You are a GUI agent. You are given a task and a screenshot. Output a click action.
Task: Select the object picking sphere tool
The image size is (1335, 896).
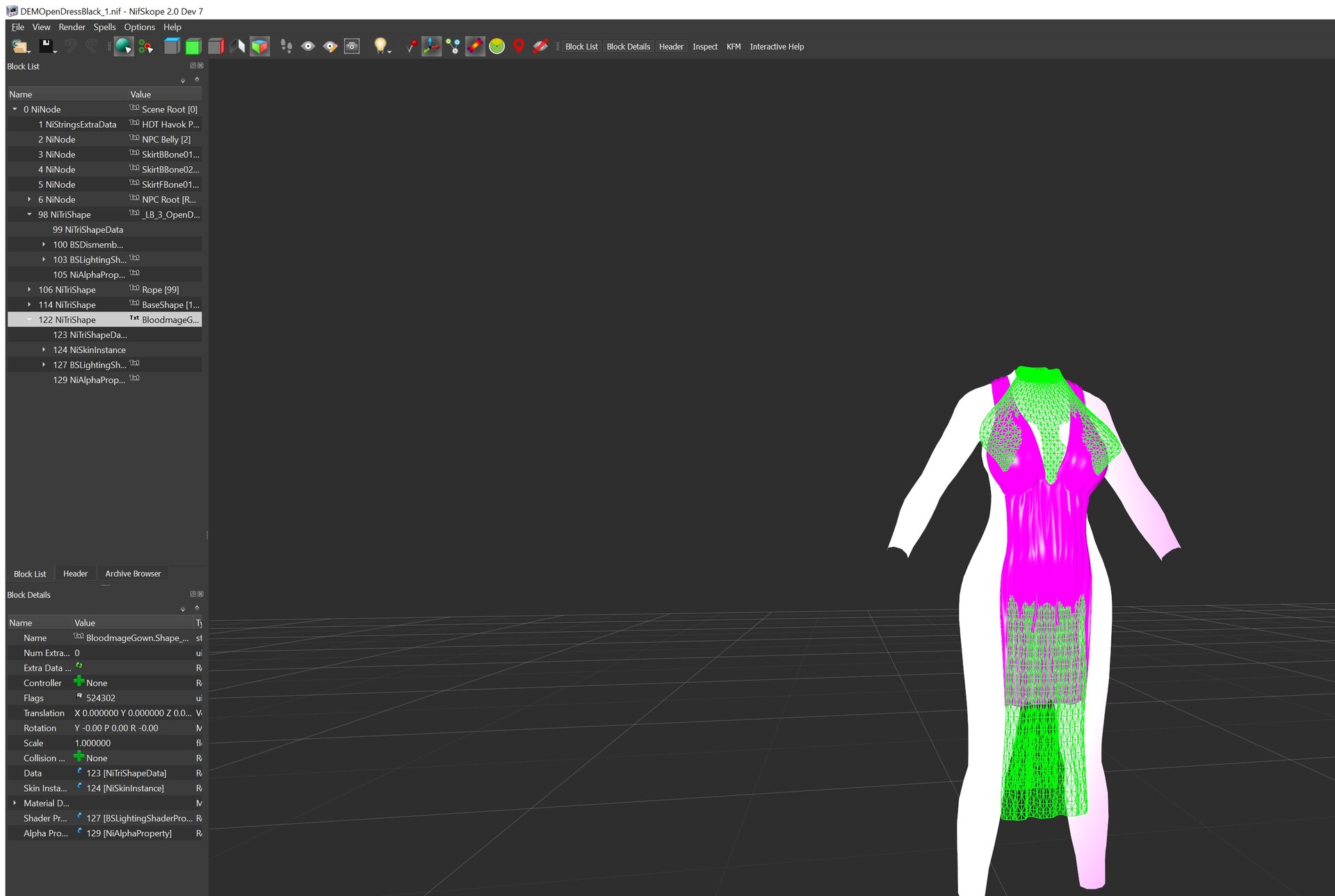coord(123,47)
